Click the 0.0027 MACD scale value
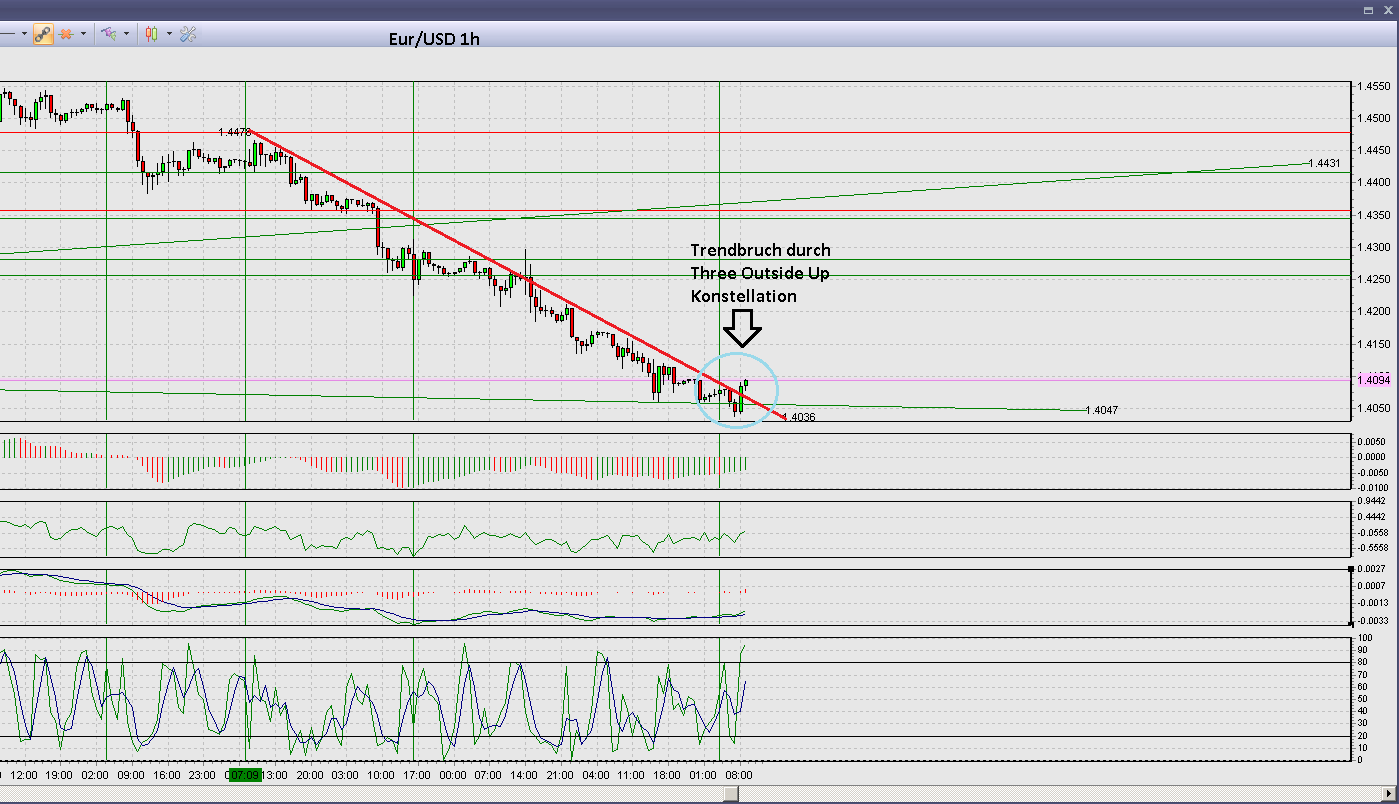Image resolution: width=1399 pixels, height=804 pixels. click(x=1373, y=568)
